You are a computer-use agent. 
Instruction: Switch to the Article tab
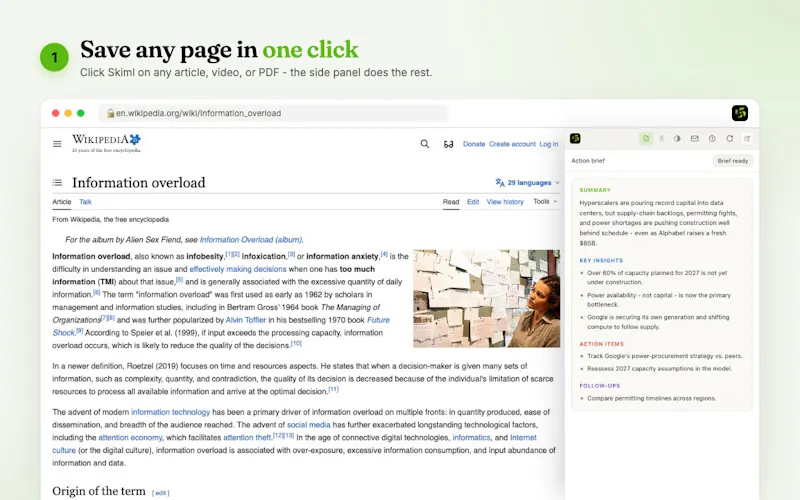[x=62, y=202]
